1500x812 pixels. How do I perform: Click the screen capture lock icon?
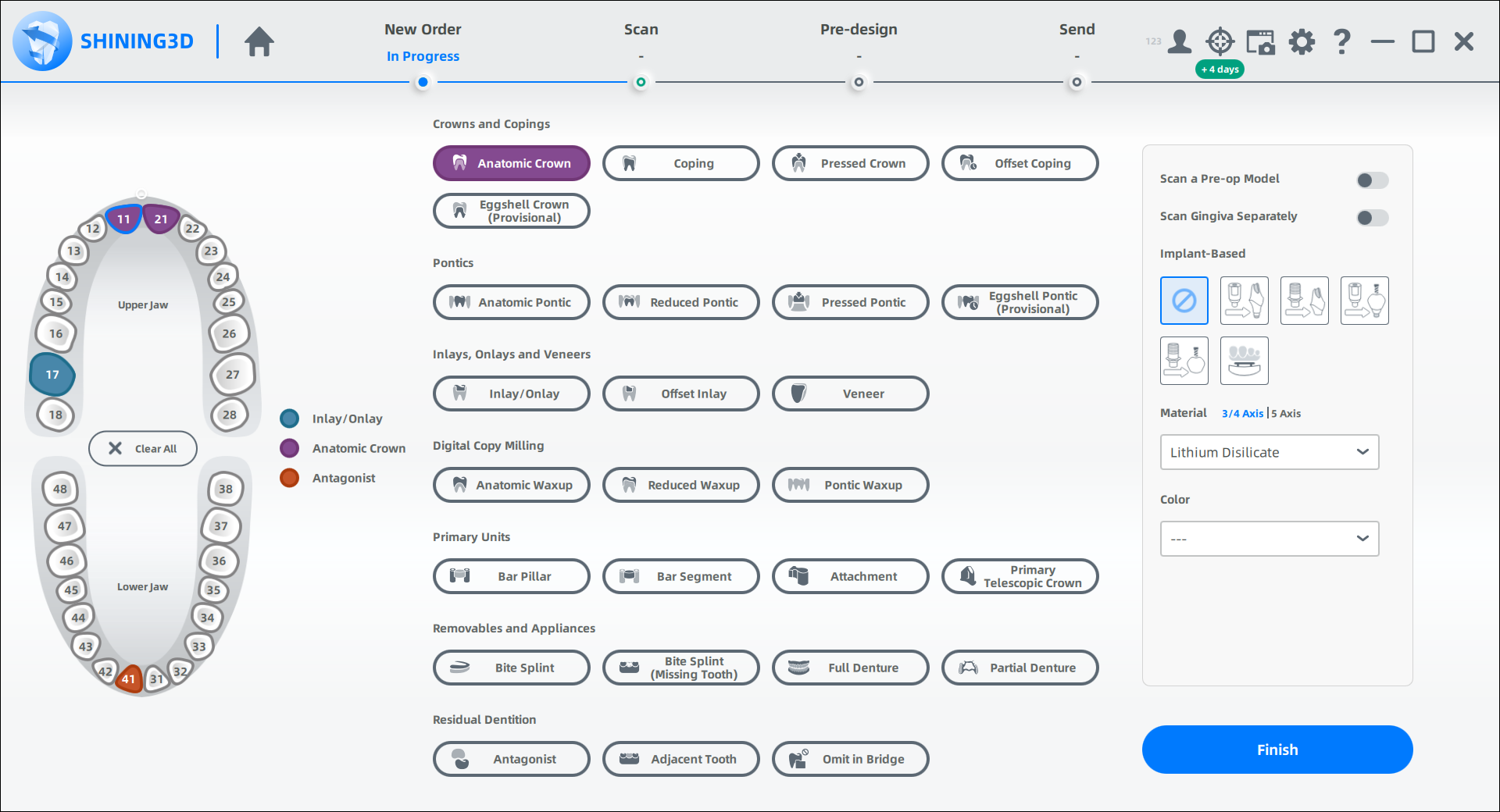pyautogui.click(x=1260, y=41)
